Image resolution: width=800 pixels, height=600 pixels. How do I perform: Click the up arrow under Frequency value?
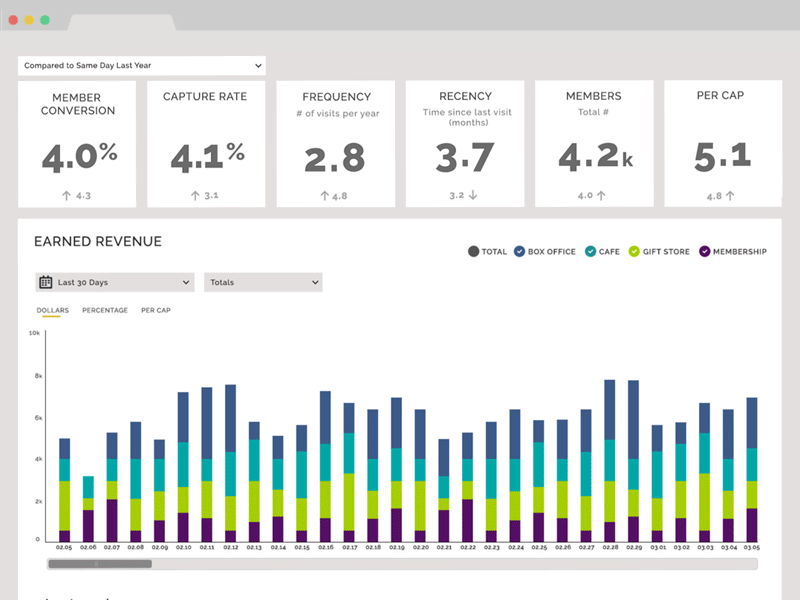[x=324, y=196]
